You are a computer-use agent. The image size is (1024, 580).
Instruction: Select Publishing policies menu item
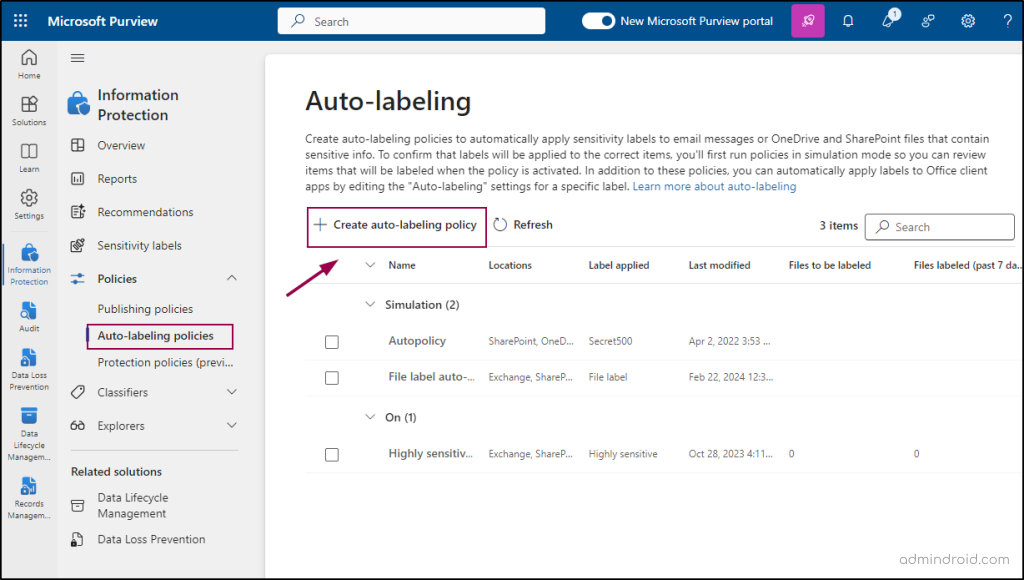tap(145, 309)
